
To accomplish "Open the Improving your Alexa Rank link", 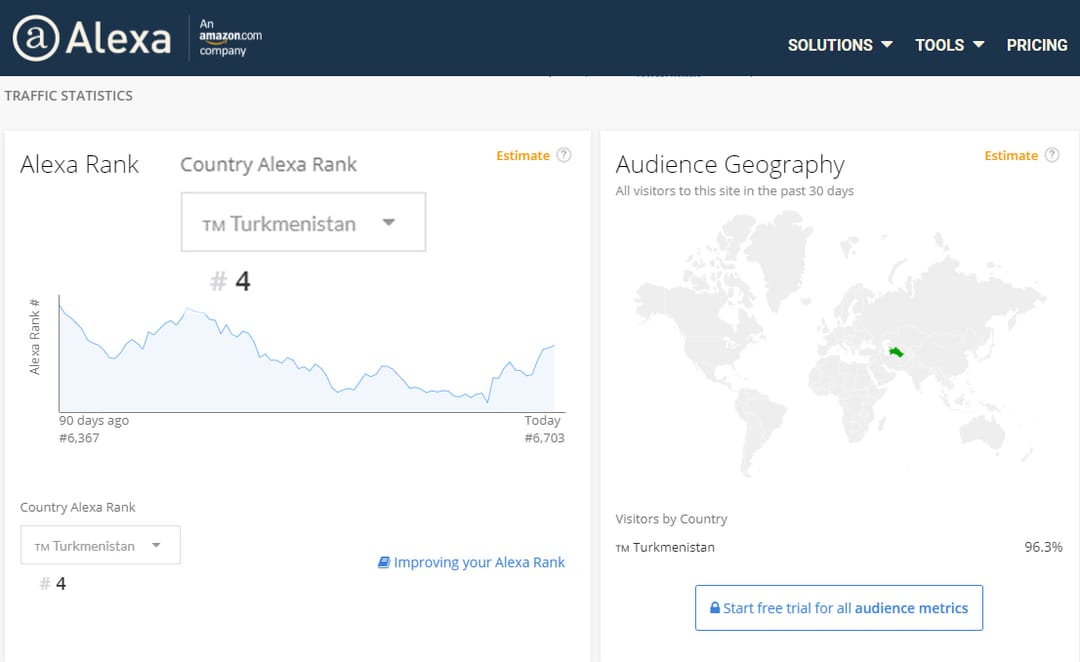I will pyautogui.click(x=479, y=563).
